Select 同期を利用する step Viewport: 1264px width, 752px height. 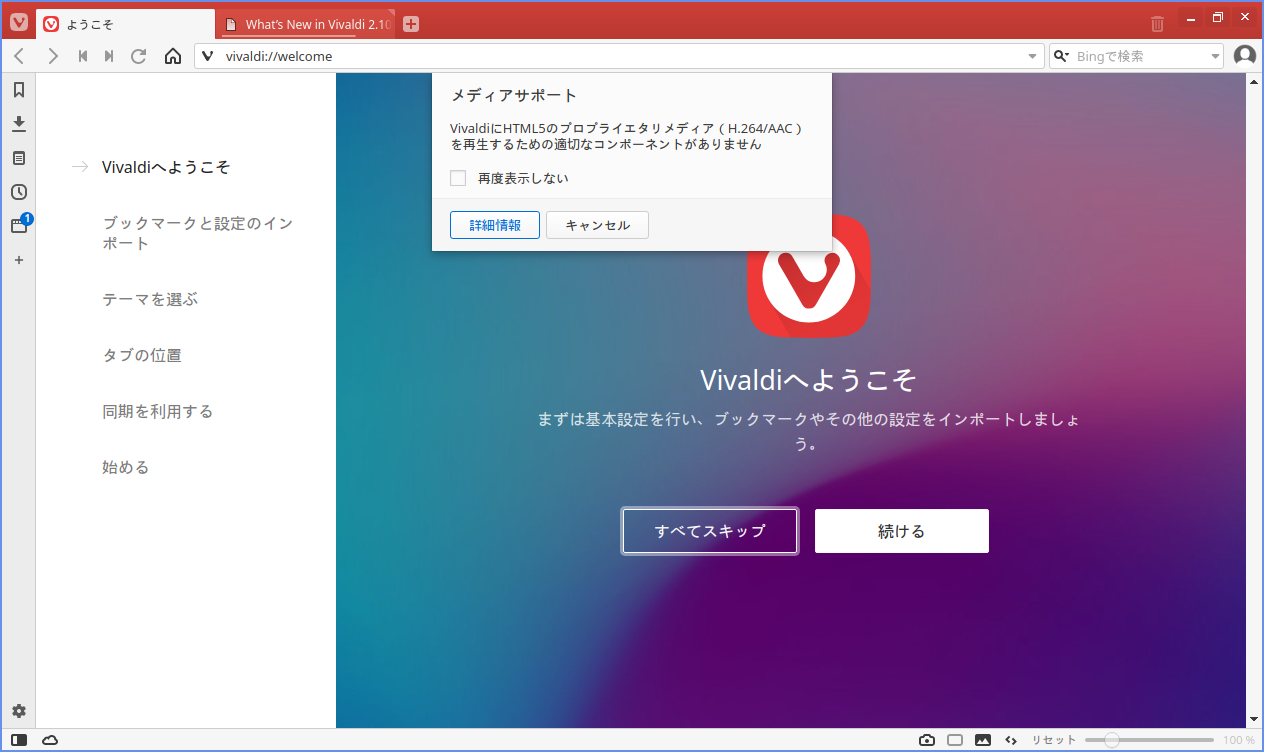pos(158,411)
